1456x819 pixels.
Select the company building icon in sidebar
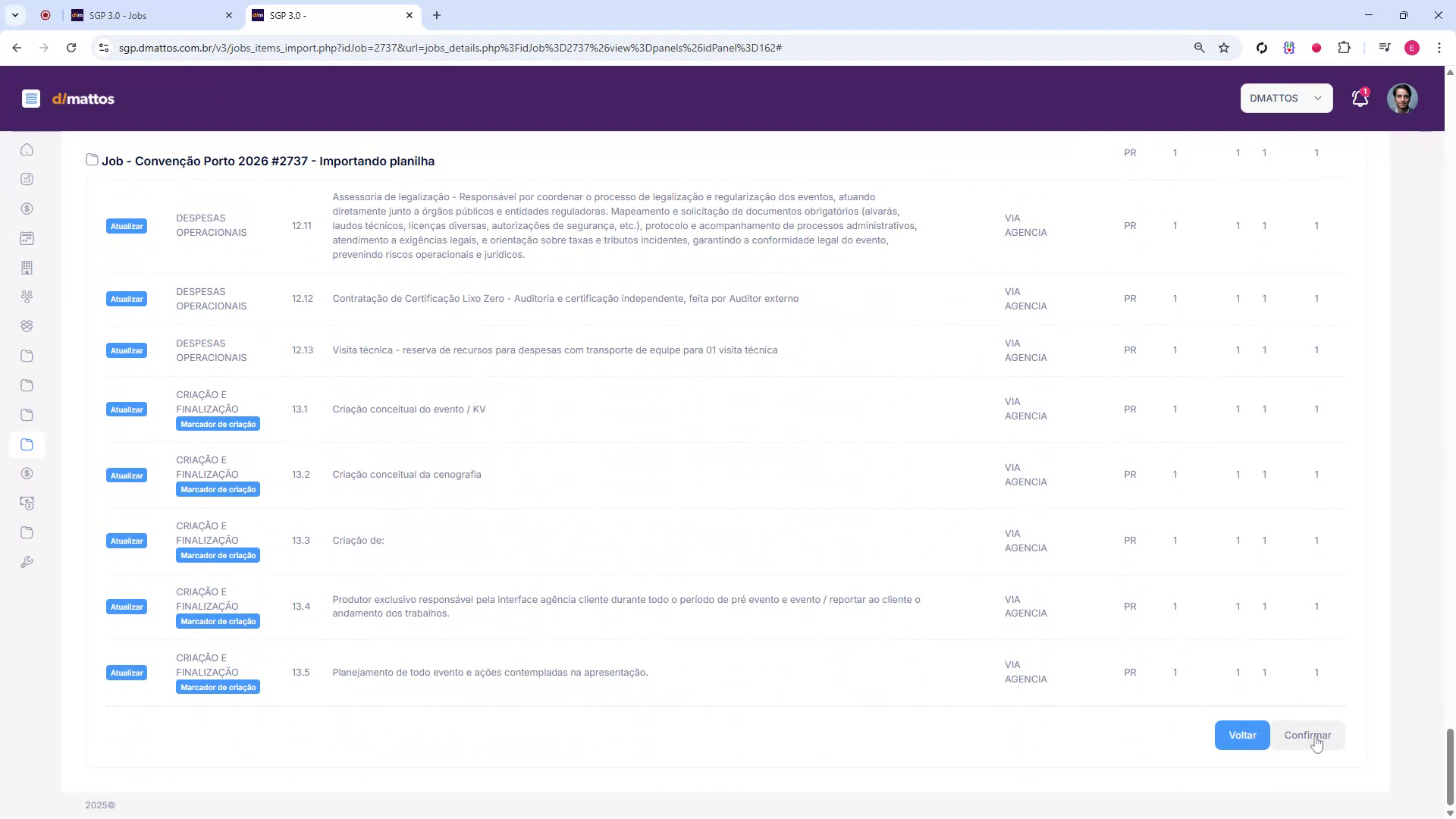27,268
